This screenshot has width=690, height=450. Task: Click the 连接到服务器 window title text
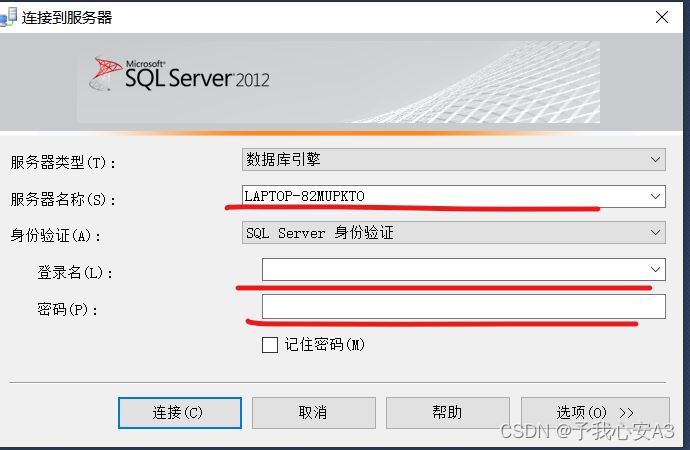click(67, 18)
